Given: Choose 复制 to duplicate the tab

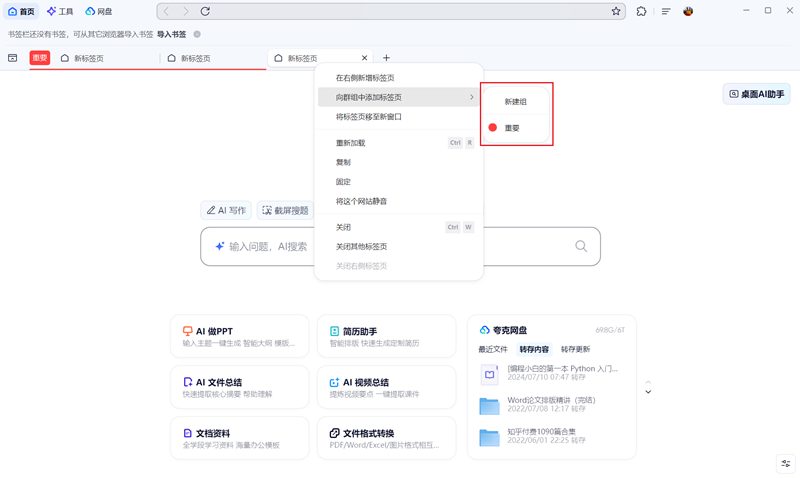Looking at the screenshot, I should pos(398,162).
